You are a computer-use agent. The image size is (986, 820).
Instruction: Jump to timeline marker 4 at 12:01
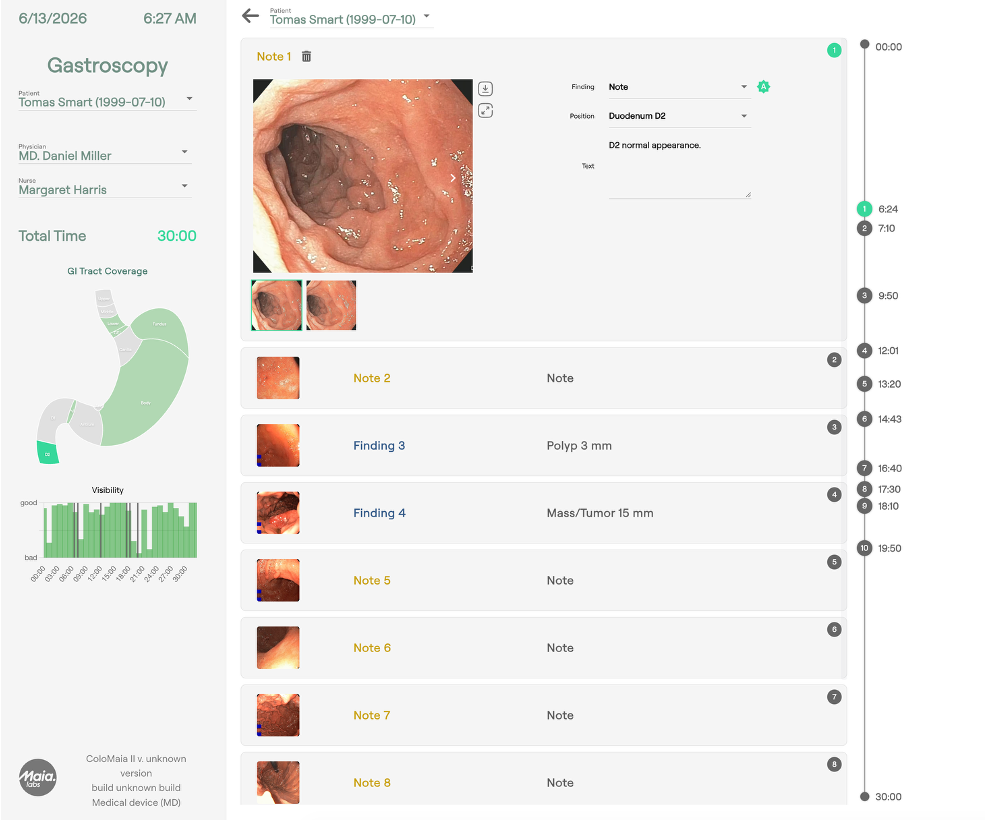click(865, 350)
